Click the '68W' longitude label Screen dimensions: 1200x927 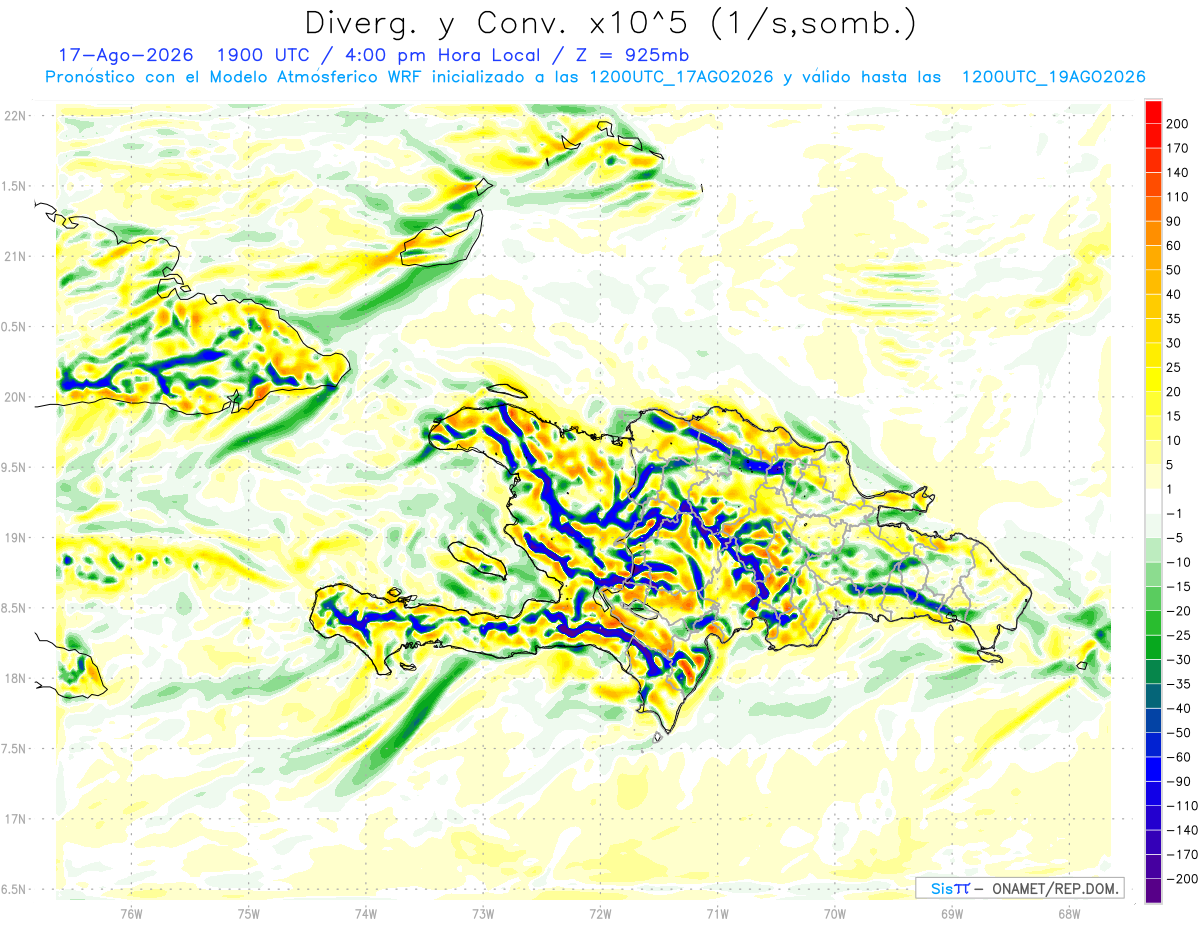1069,914
